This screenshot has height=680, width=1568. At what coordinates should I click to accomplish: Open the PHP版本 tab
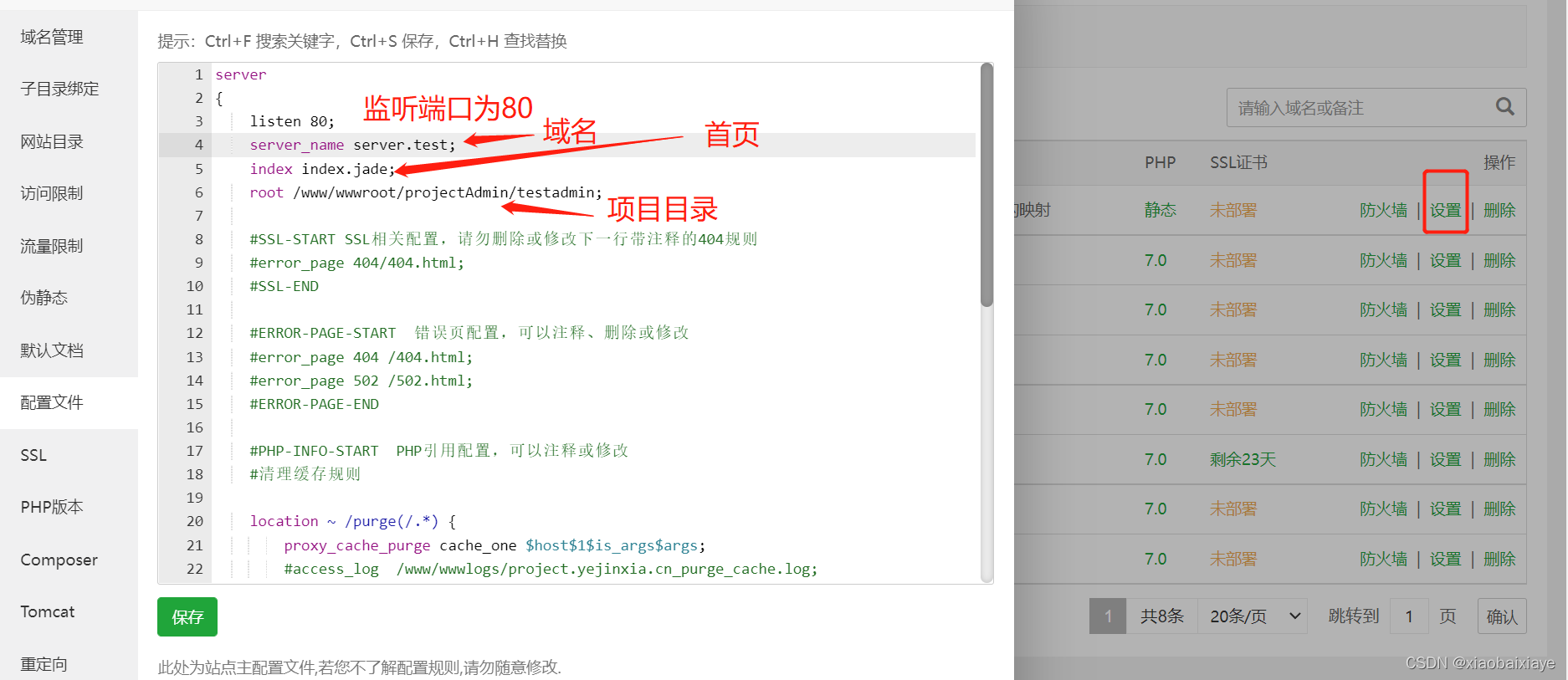click(x=52, y=507)
